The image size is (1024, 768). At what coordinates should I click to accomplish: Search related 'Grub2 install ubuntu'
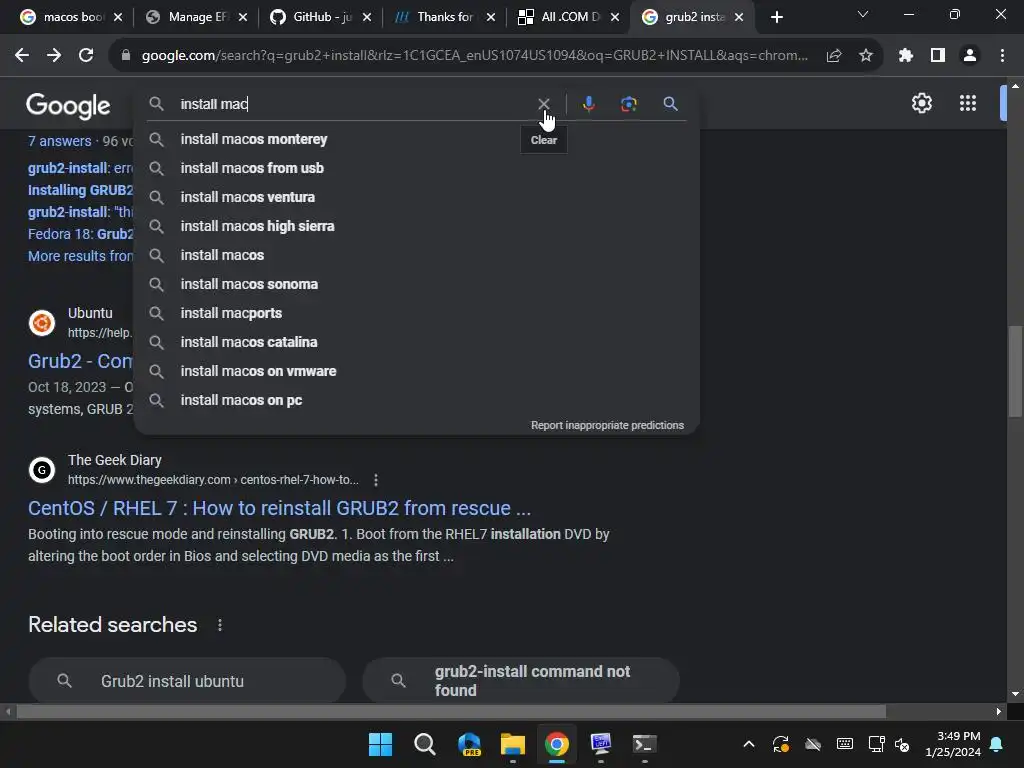click(187, 680)
